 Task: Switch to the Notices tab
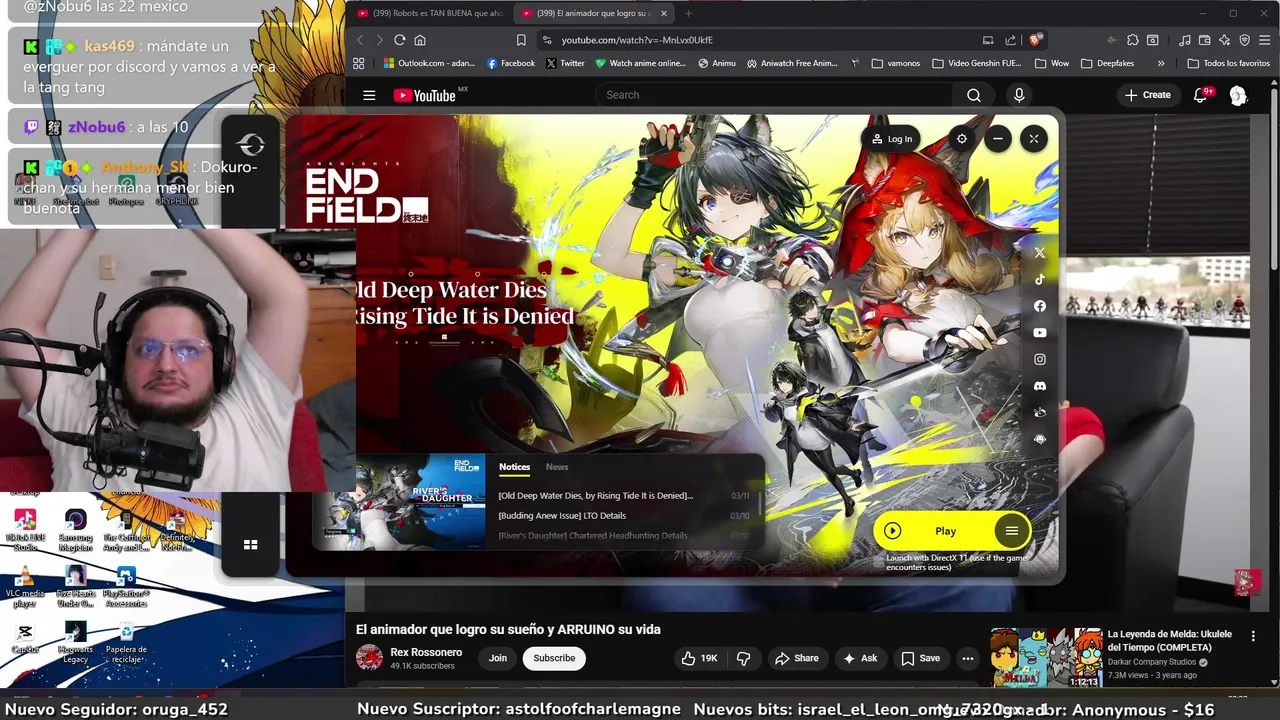coord(514,467)
